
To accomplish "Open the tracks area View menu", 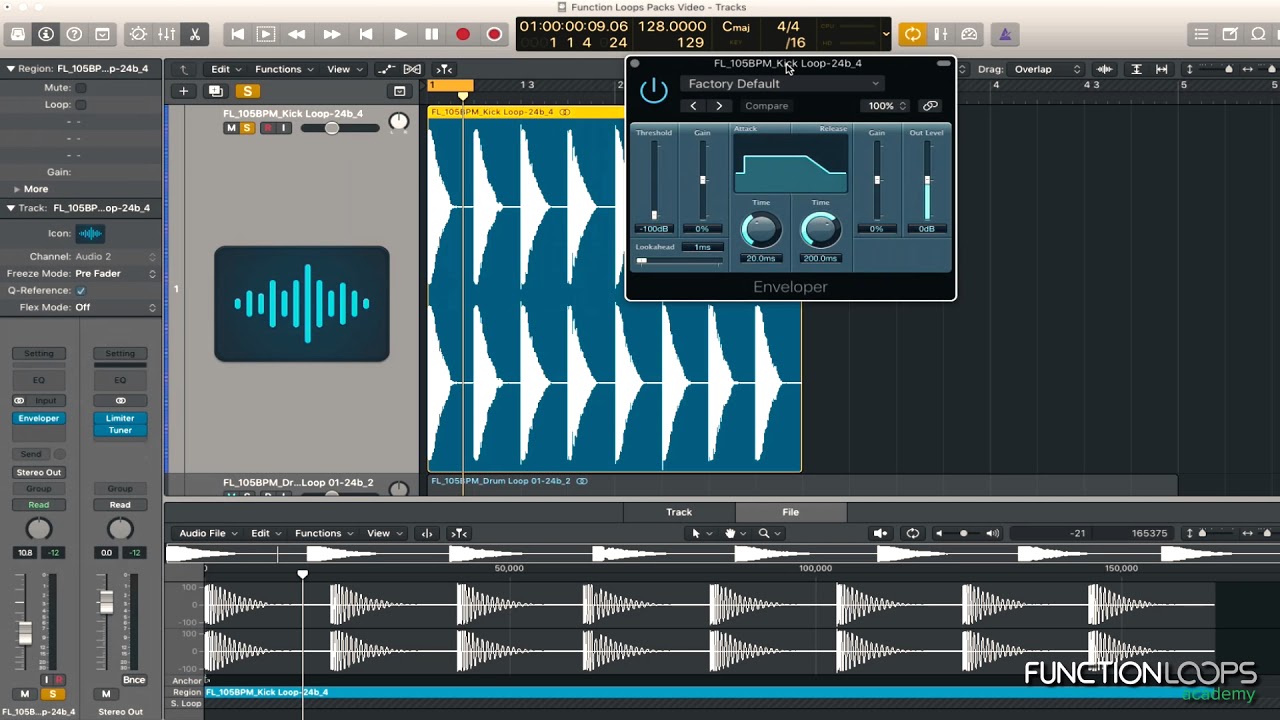I will coord(344,69).
